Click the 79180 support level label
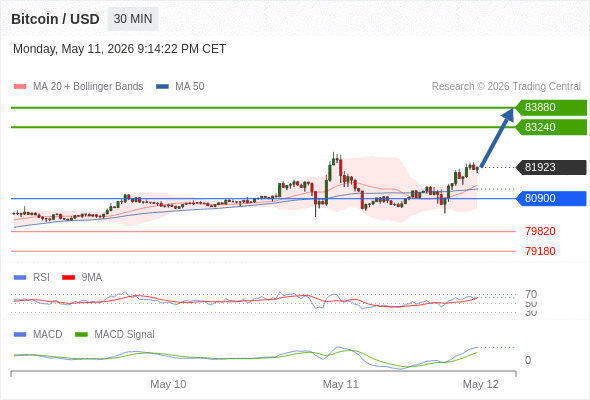 (540, 251)
